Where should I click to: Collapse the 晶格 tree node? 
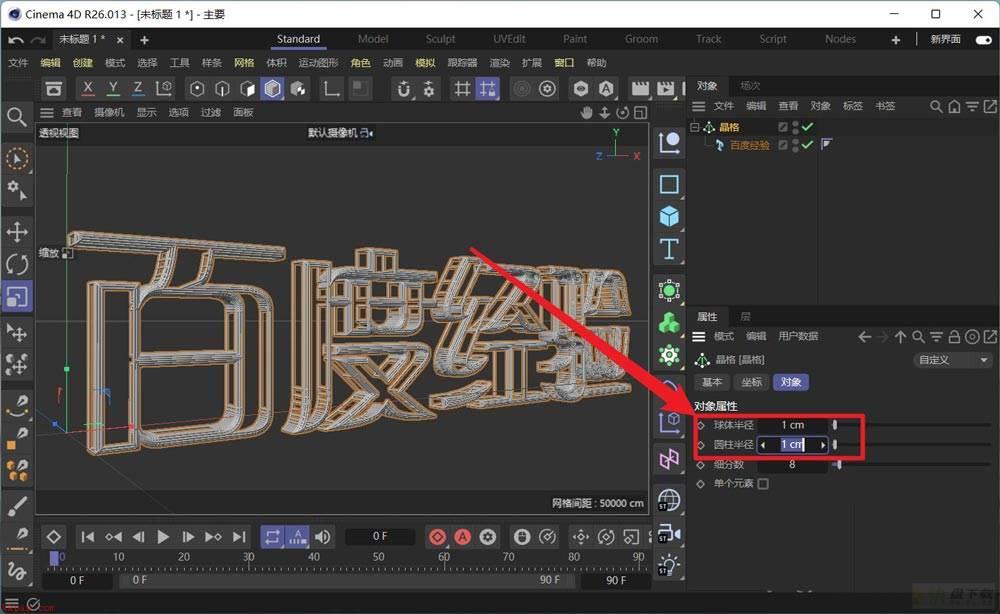coord(695,127)
